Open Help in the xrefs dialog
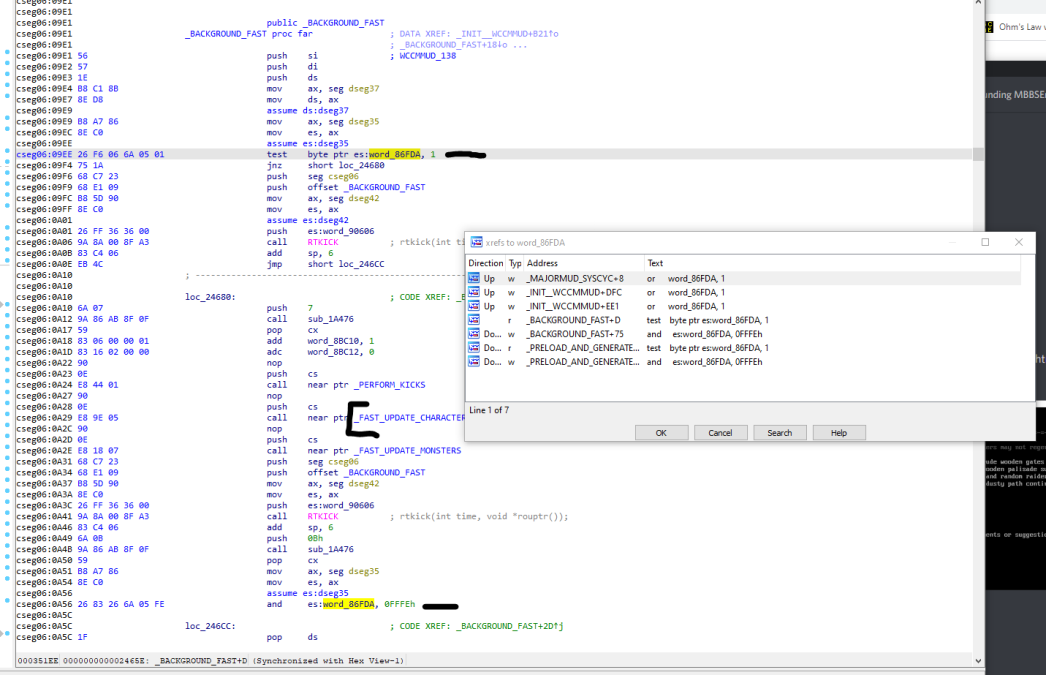1046x675 pixels. 839,433
